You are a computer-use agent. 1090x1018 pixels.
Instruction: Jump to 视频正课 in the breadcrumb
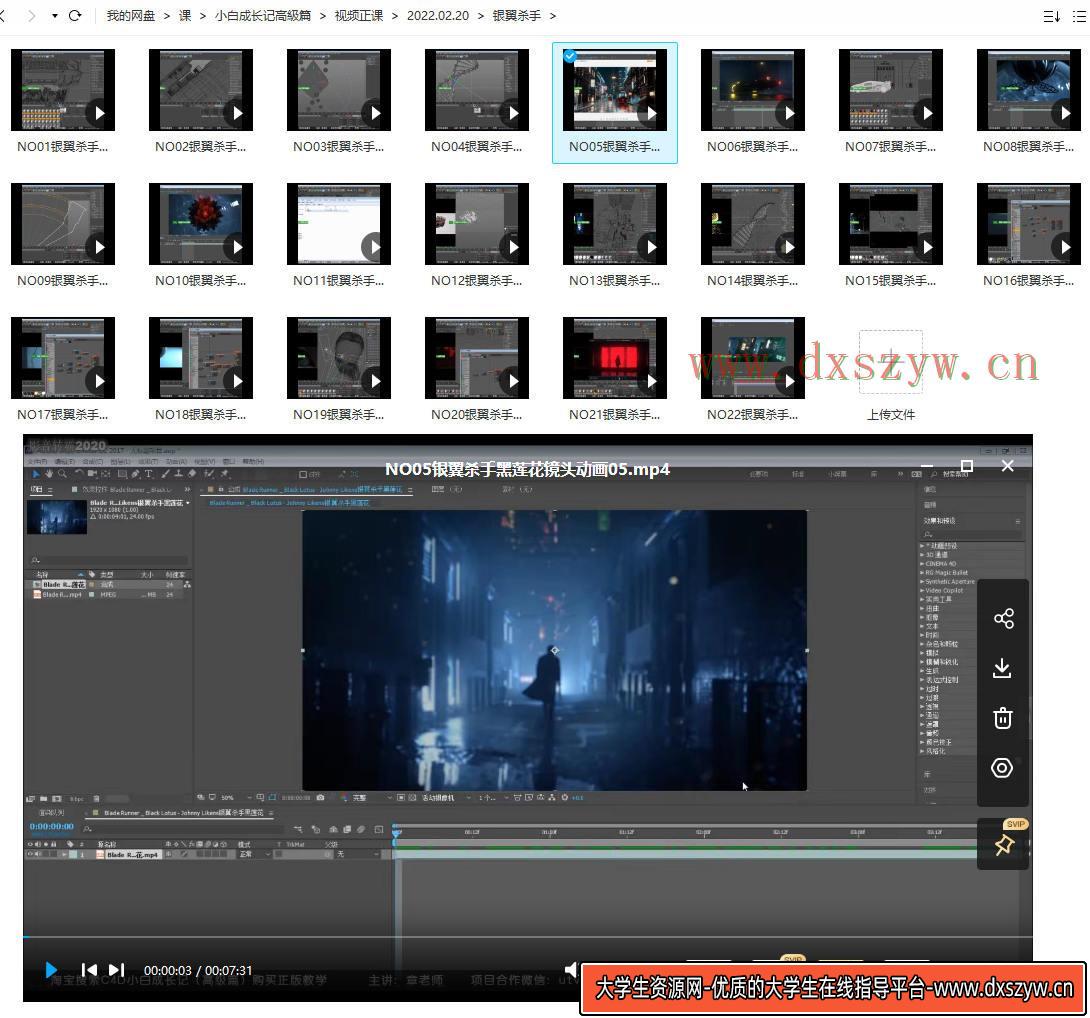359,15
